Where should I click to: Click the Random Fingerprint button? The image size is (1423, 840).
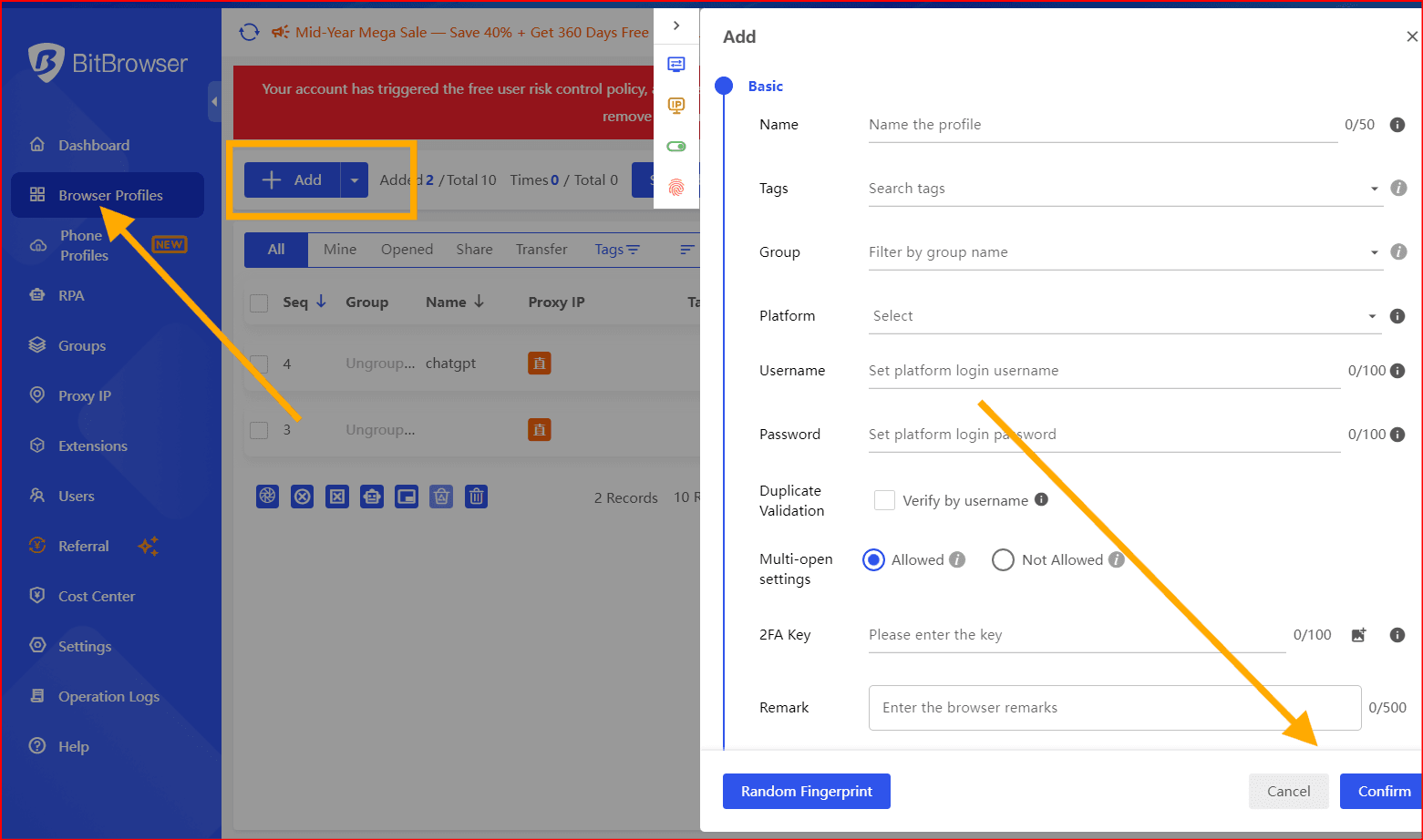point(807,792)
